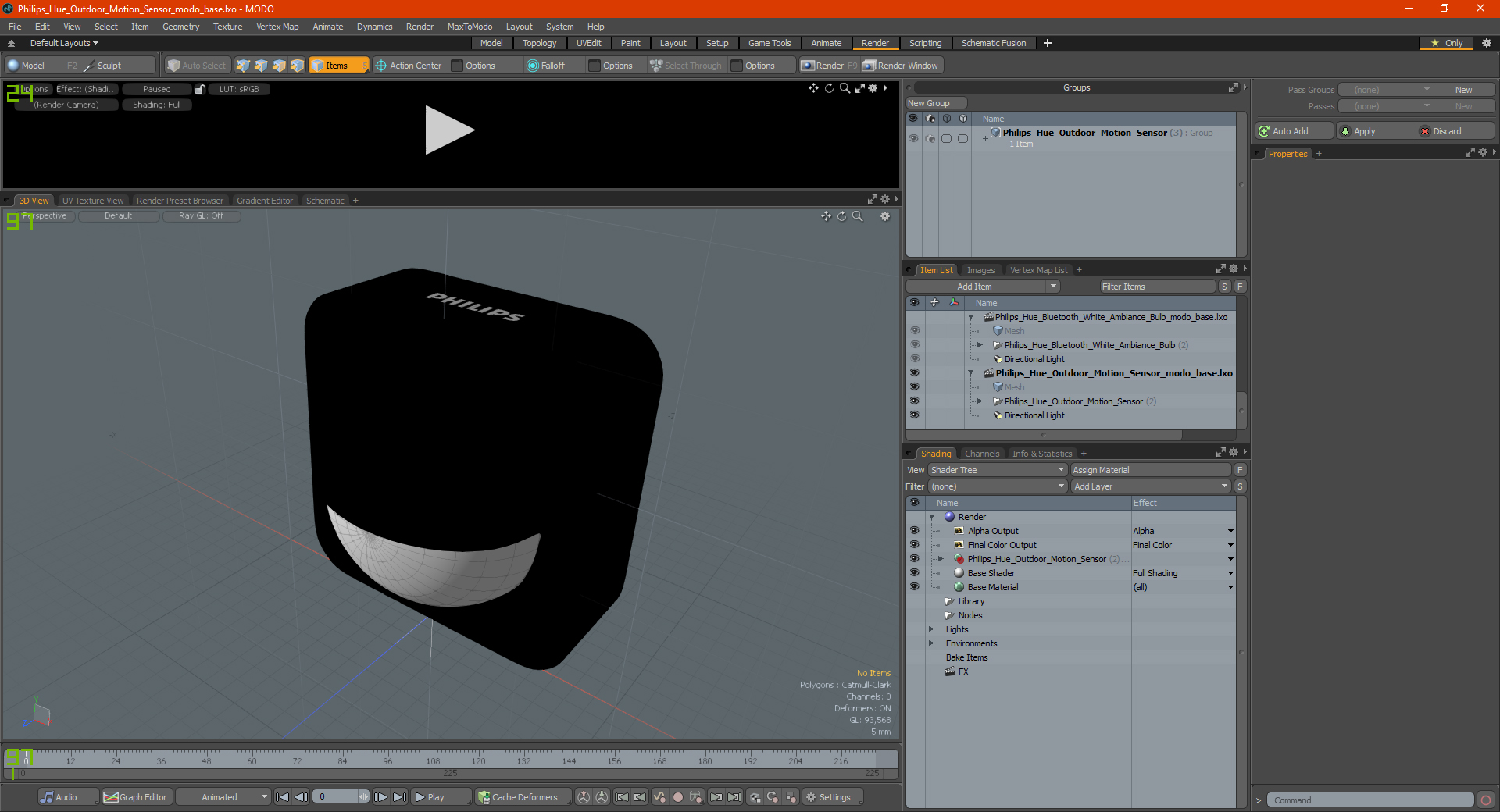Open Audio settings button
1500x812 pixels.
(x=68, y=797)
